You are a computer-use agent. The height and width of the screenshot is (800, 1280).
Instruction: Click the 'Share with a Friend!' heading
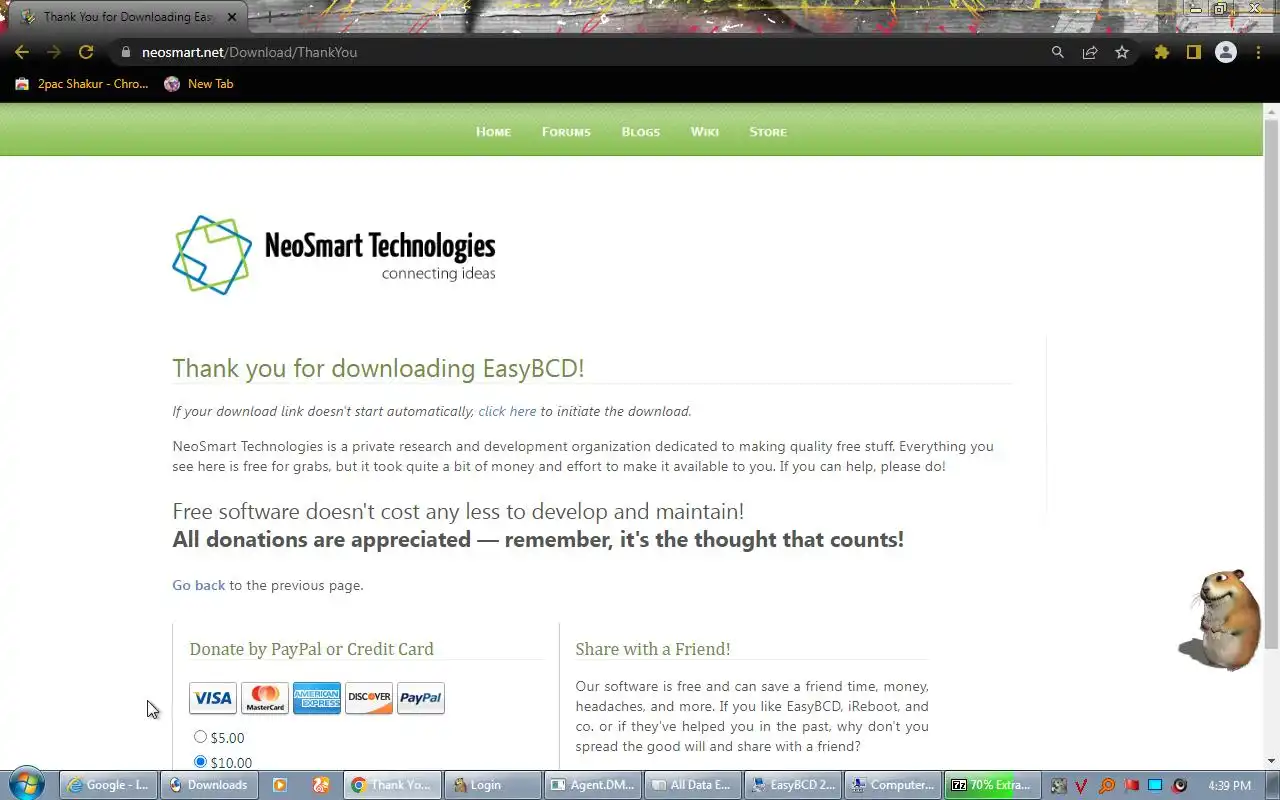pyautogui.click(x=653, y=649)
